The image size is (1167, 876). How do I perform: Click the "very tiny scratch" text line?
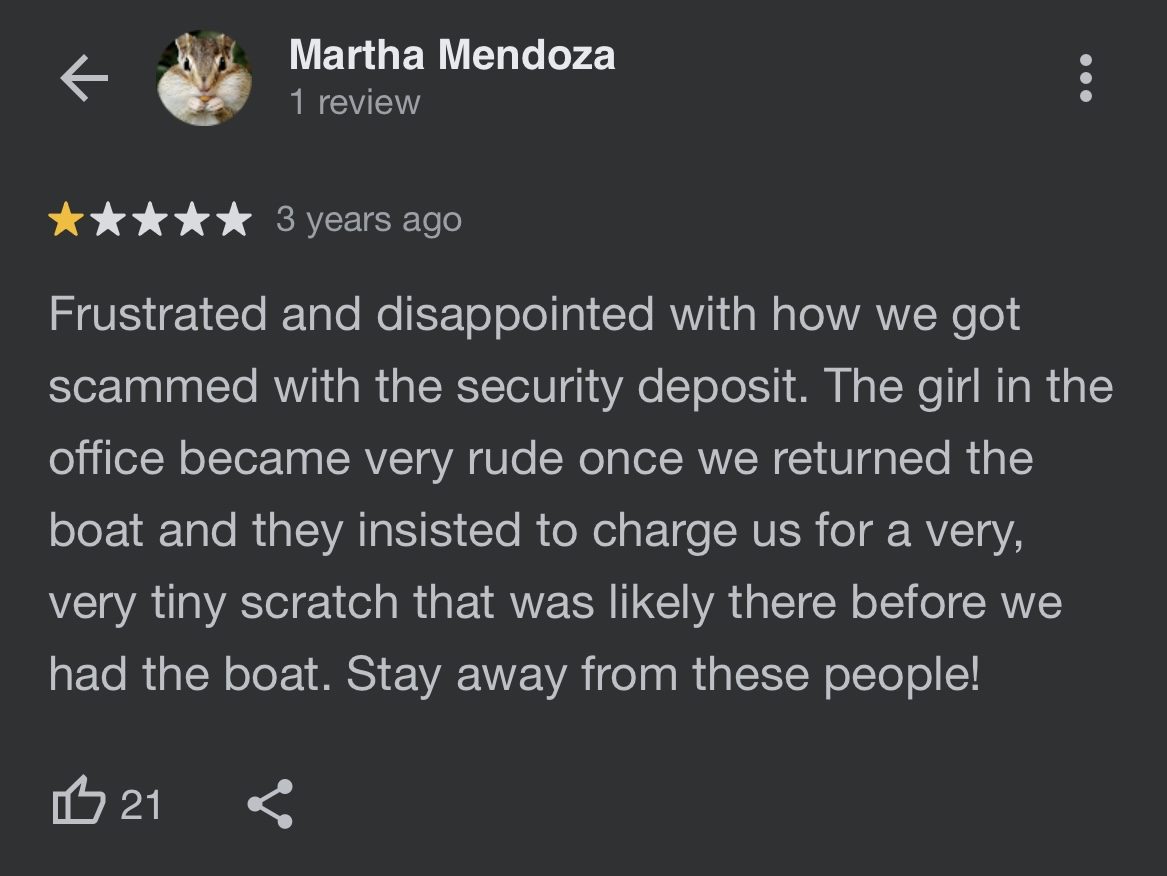[x=555, y=603]
